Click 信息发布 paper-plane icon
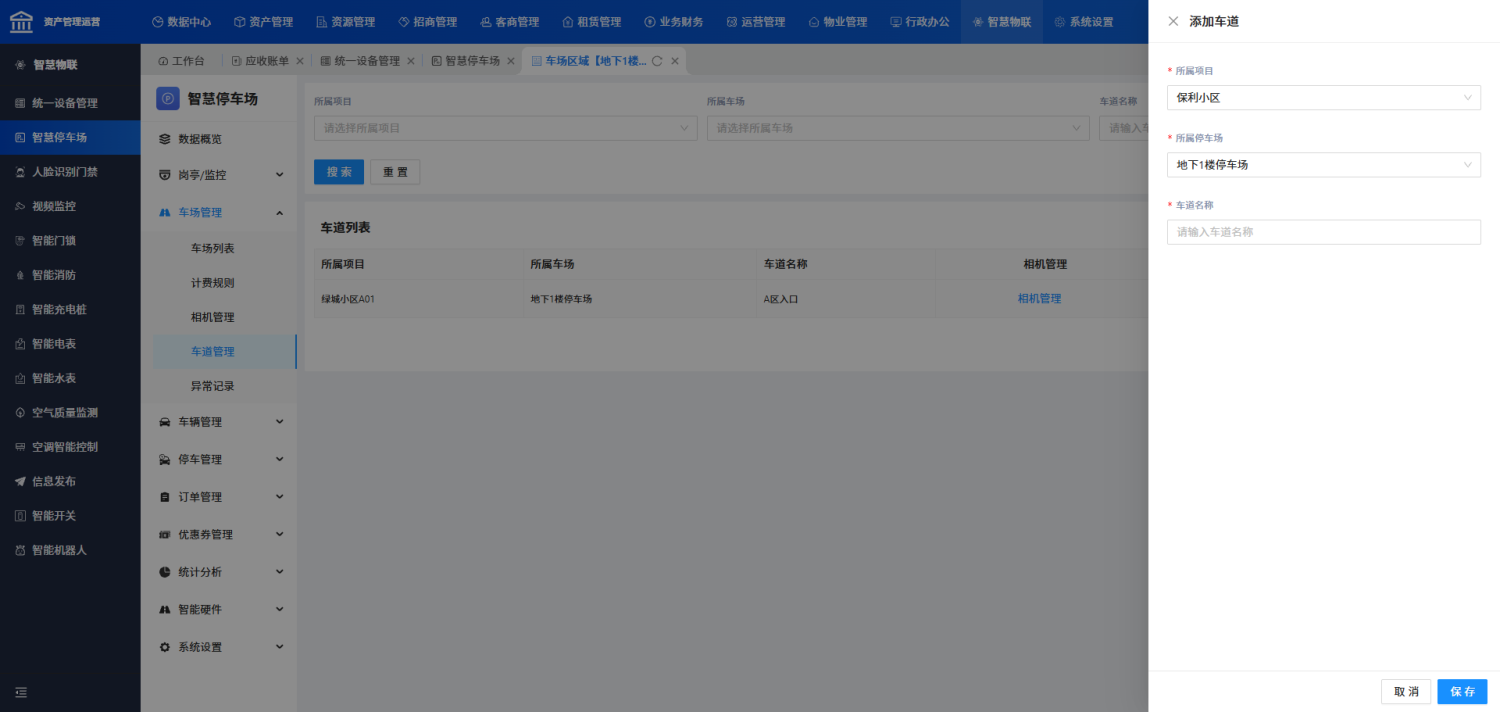The image size is (1500, 712). coord(20,481)
